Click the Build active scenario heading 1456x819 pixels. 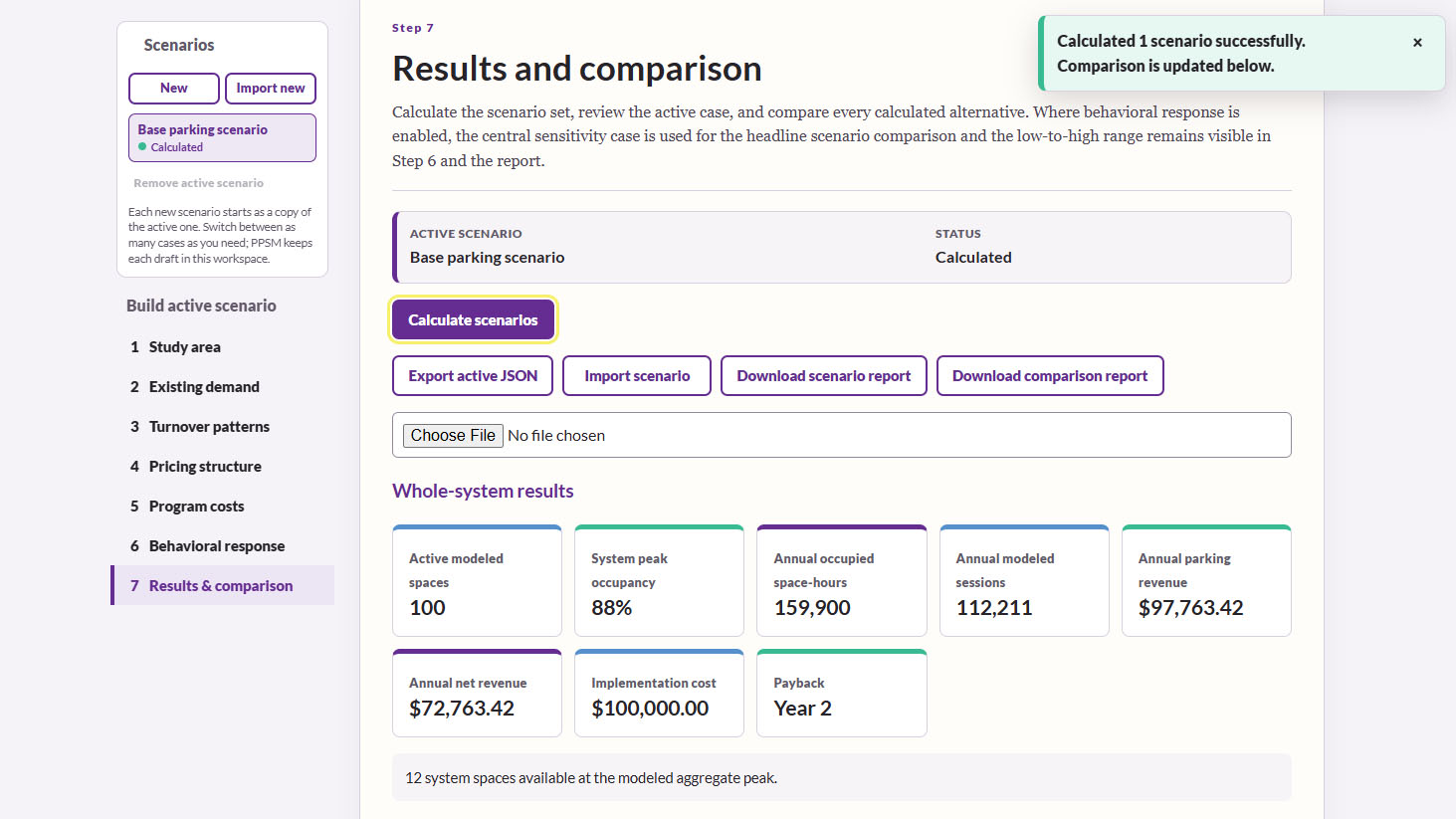point(201,306)
